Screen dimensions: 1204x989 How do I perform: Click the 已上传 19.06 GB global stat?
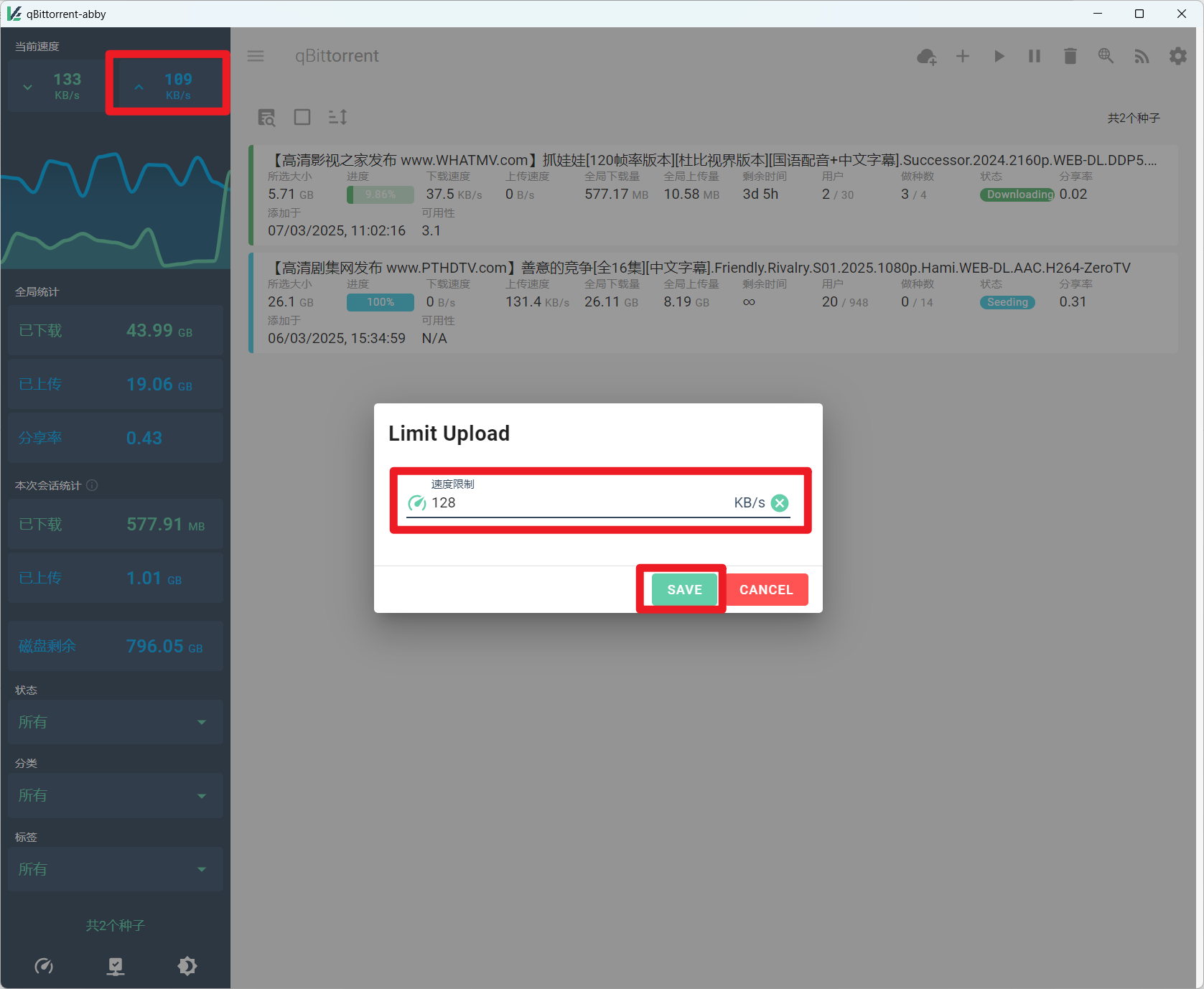(116, 384)
